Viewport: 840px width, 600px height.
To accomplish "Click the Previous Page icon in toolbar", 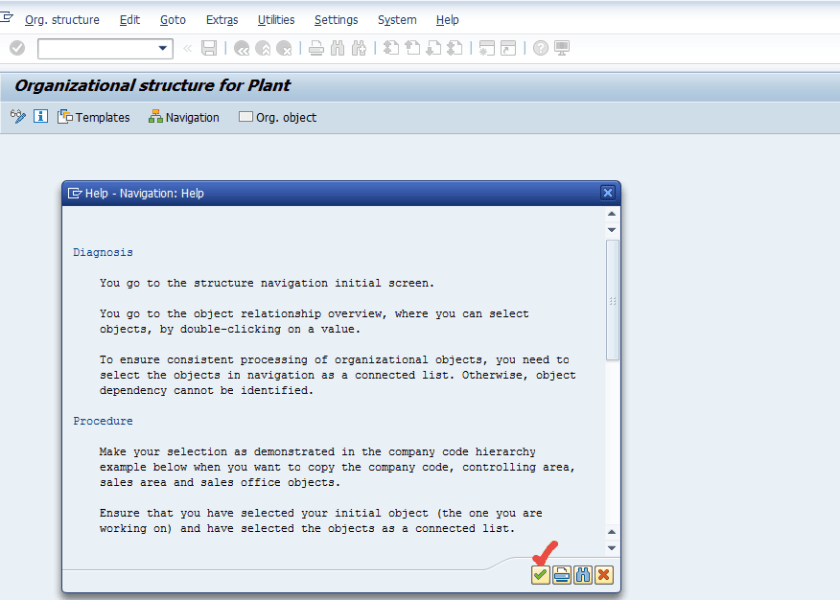I will pyautogui.click(x=412, y=48).
